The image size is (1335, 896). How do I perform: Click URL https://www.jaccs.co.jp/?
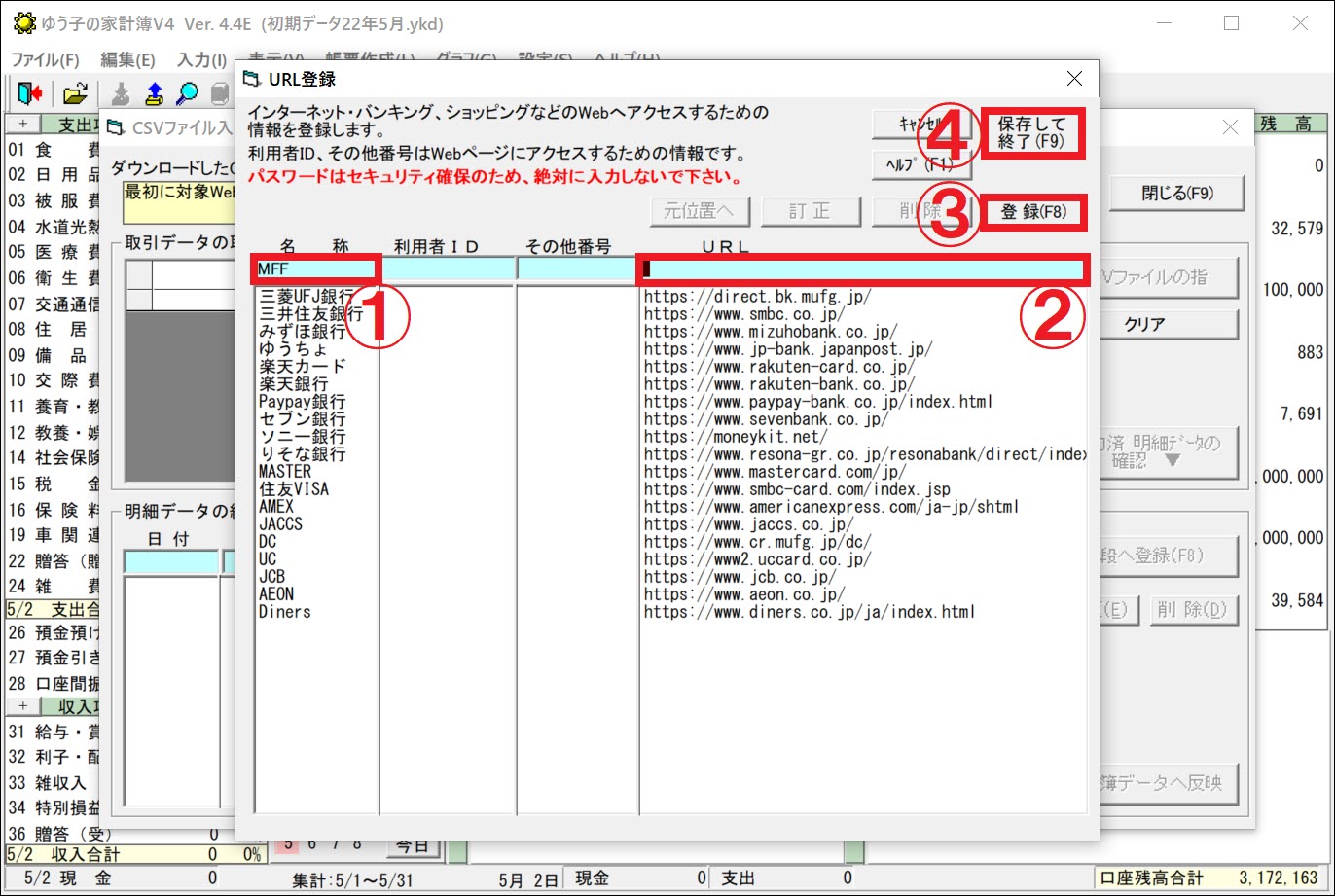pyautogui.click(x=748, y=524)
